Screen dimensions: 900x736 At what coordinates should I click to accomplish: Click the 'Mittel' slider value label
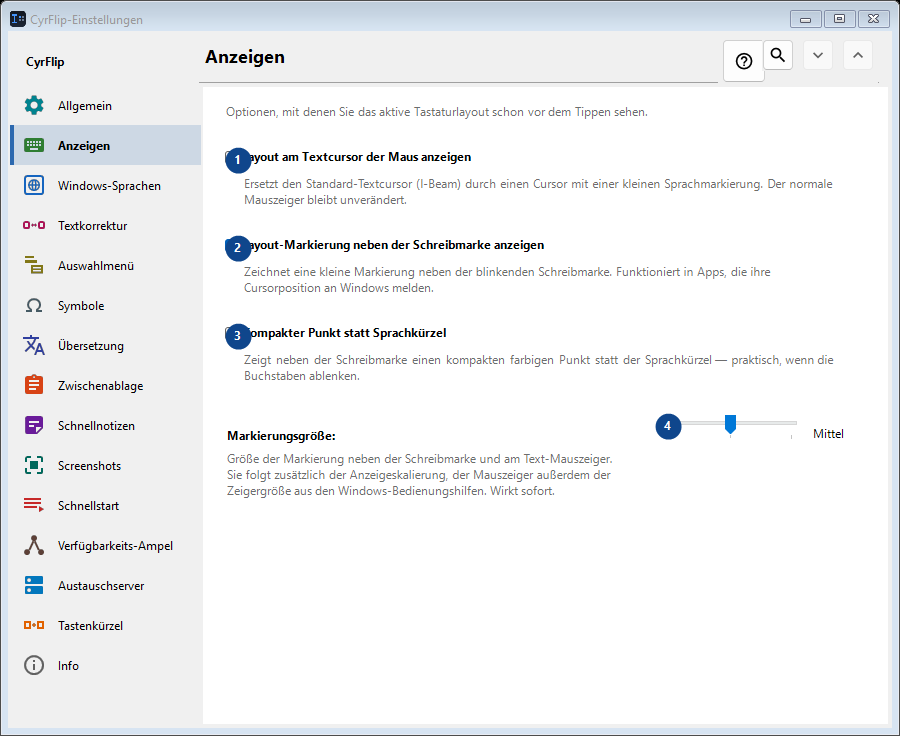828,434
